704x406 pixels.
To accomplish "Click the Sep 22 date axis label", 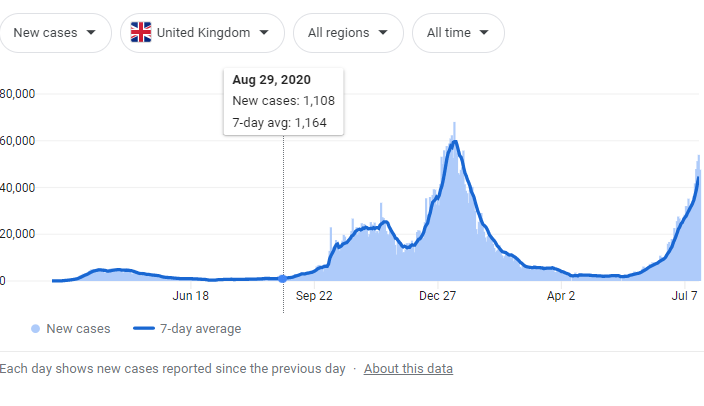I will (313, 296).
